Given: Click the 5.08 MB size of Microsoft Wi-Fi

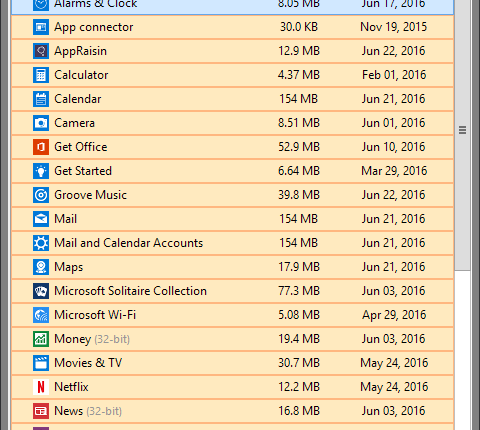Looking at the screenshot, I should (x=299, y=315).
